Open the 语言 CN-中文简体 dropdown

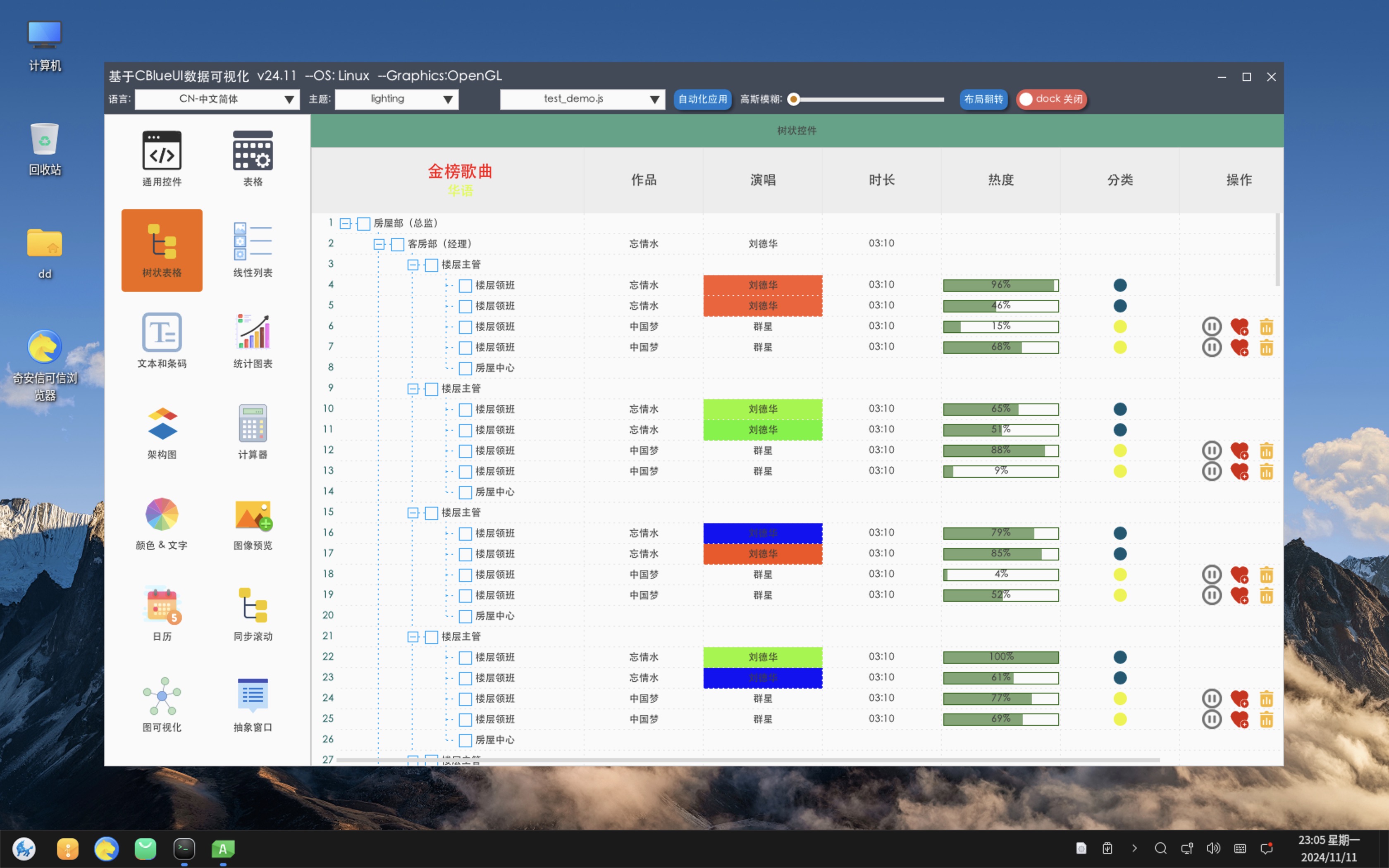(217, 99)
